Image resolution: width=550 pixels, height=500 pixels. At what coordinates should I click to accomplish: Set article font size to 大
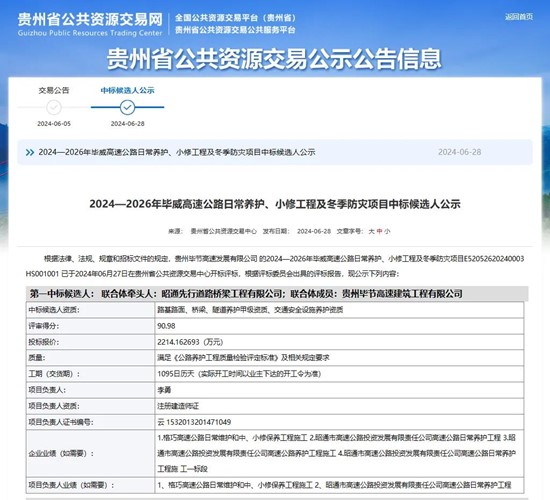coord(371,231)
